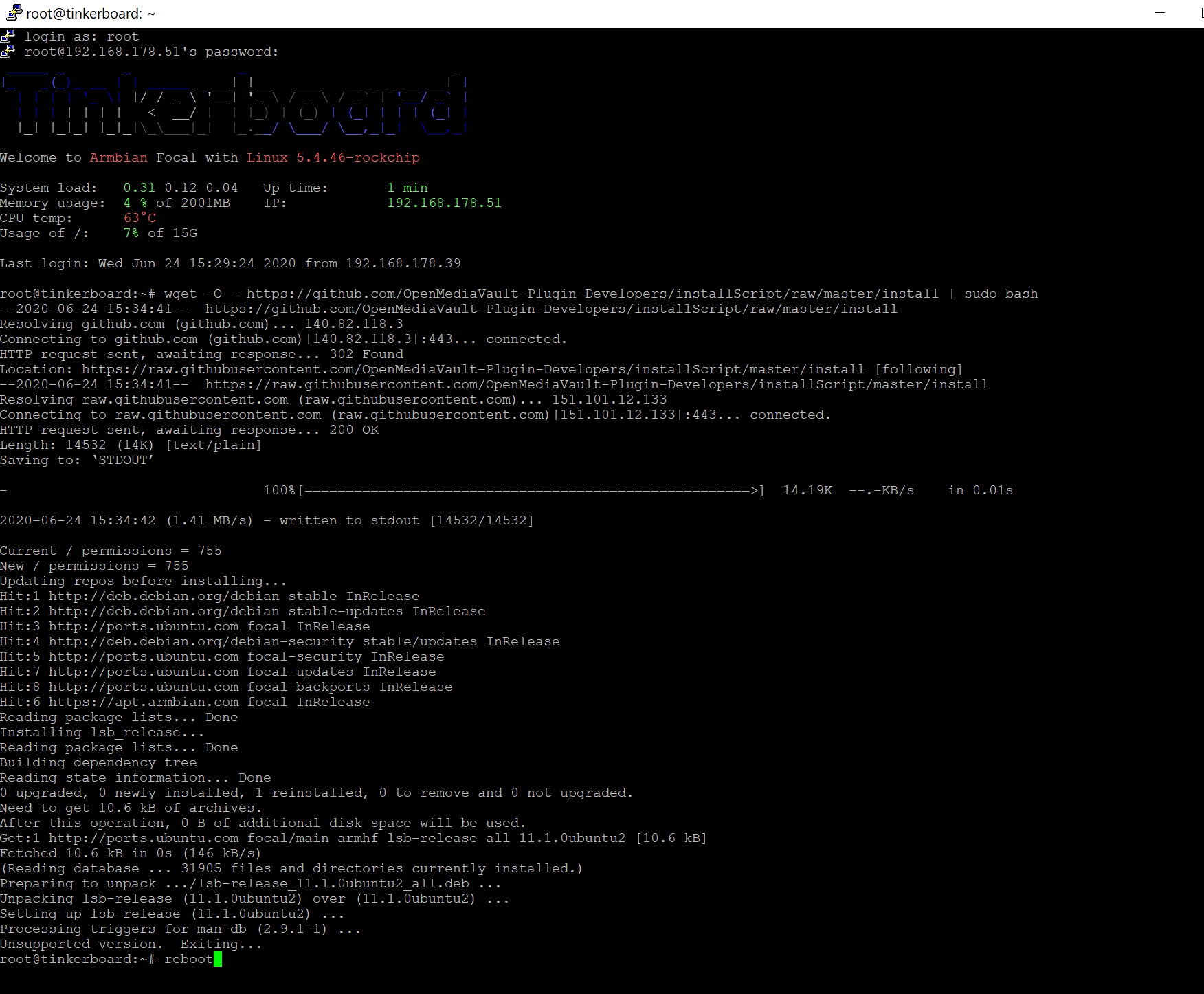Click the "Hit:4" debian-security line

[280, 641]
